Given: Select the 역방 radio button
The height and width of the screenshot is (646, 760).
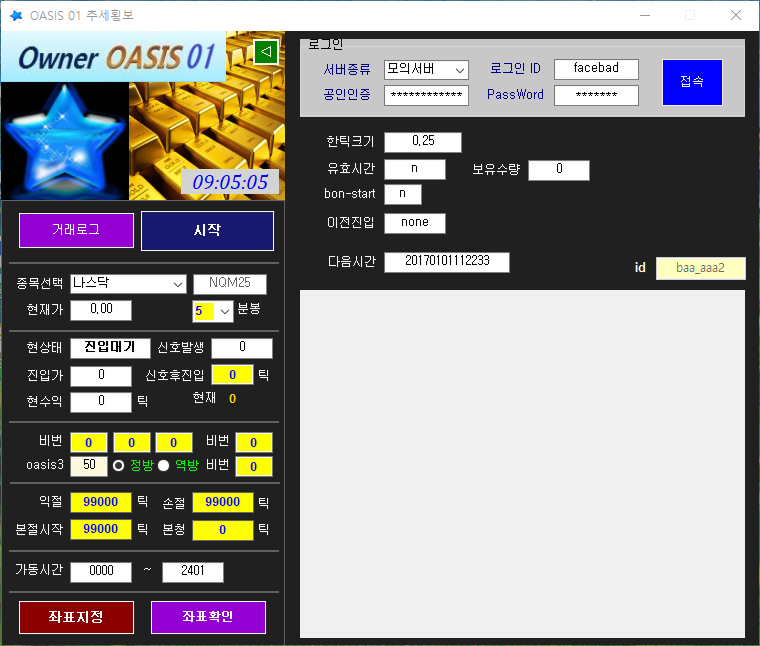Looking at the screenshot, I should (163, 466).
